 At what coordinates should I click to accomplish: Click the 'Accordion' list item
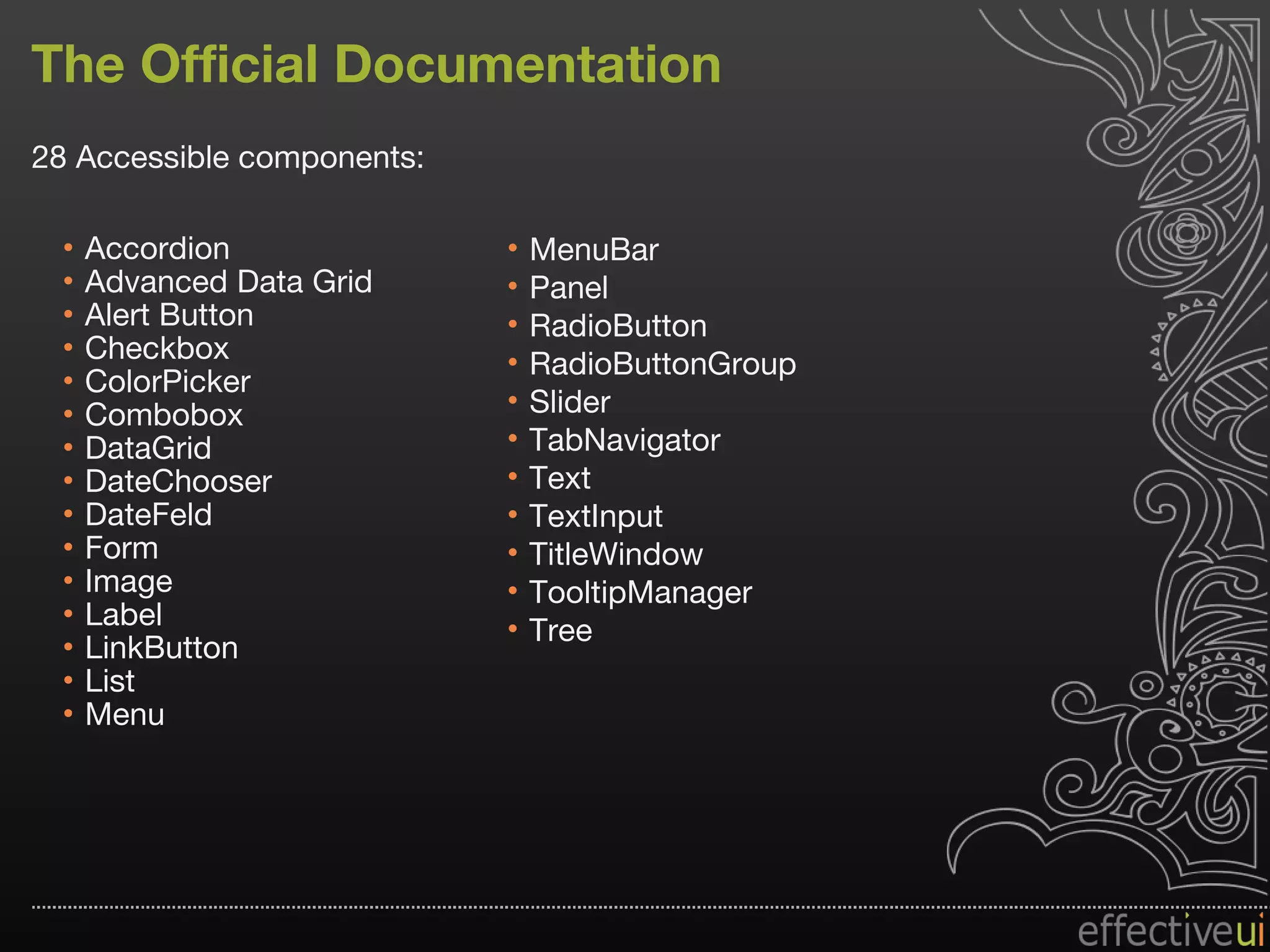pyautogui.click(x=157, y=249)
